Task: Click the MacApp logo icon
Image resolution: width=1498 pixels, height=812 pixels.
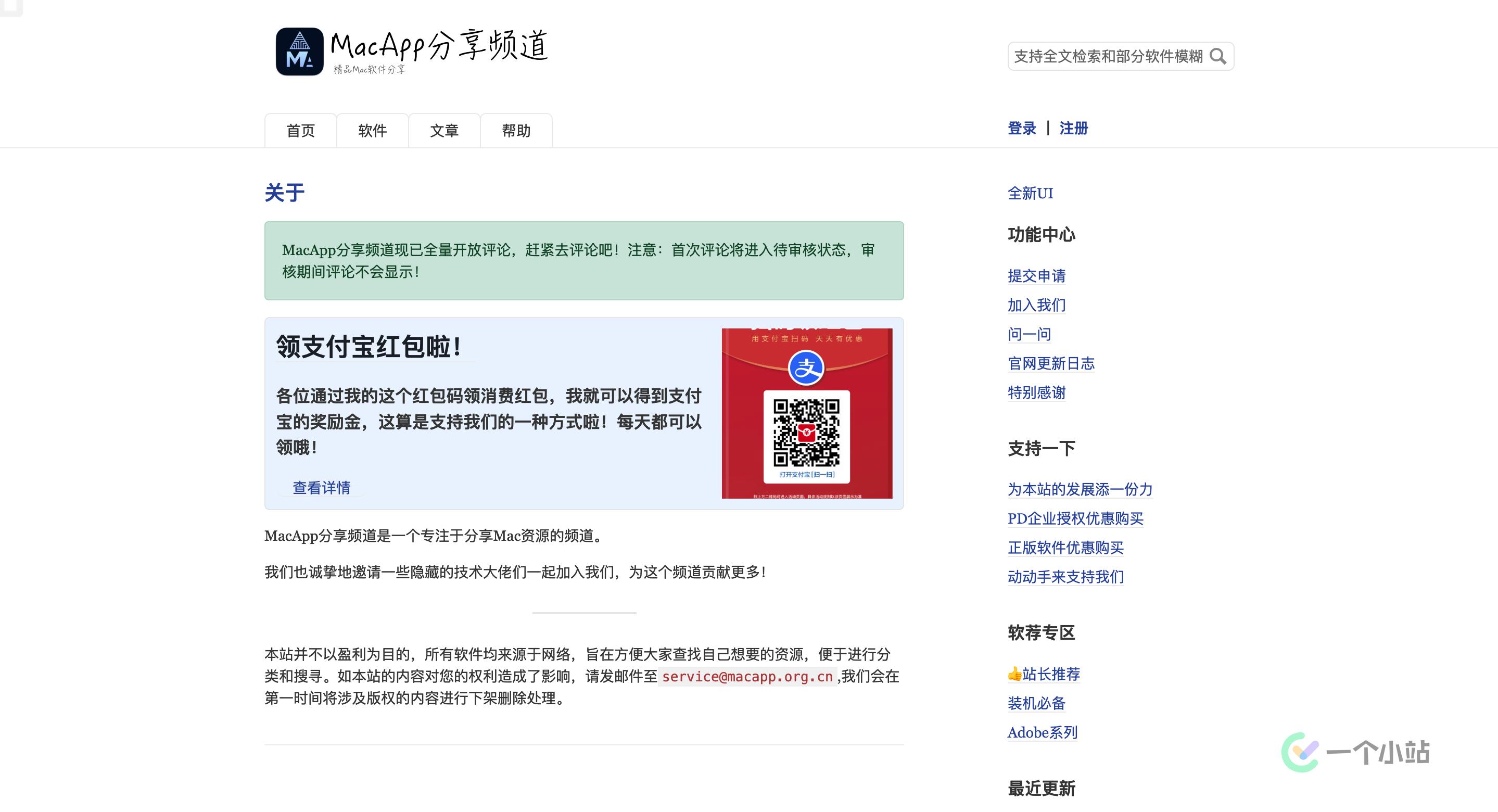Action: click(299, 51)
